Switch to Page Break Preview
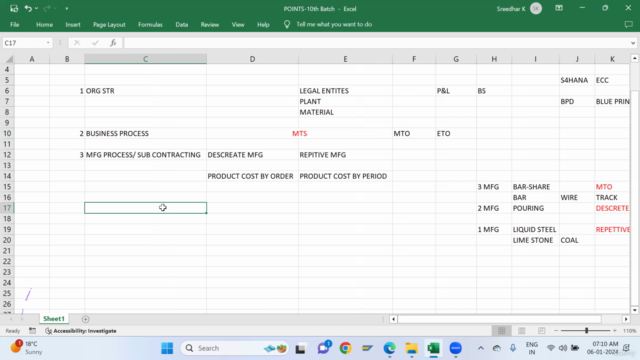640x360 pixels. [542, 331]
